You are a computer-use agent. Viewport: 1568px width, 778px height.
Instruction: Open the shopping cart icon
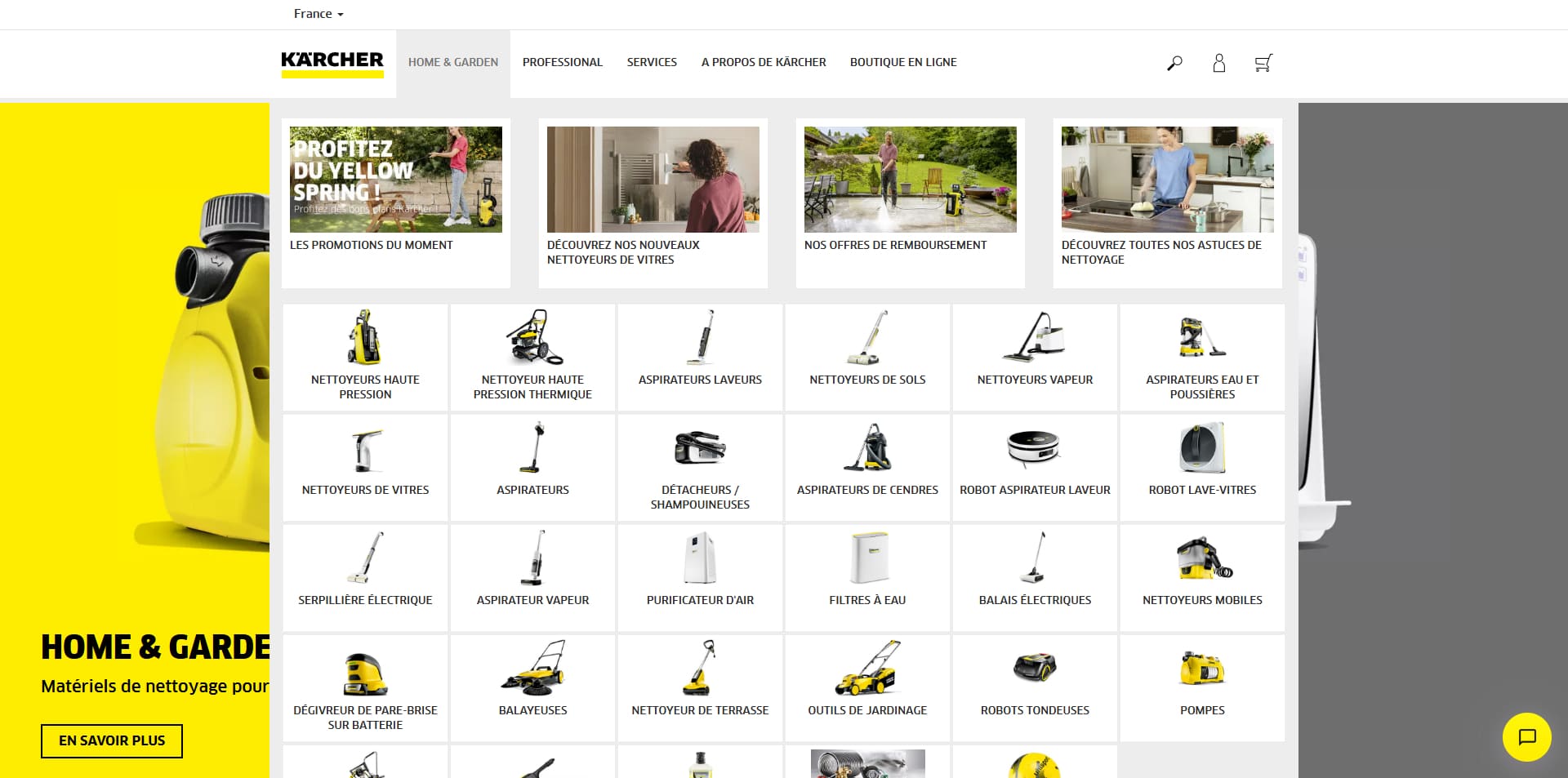coord(1263,63)
